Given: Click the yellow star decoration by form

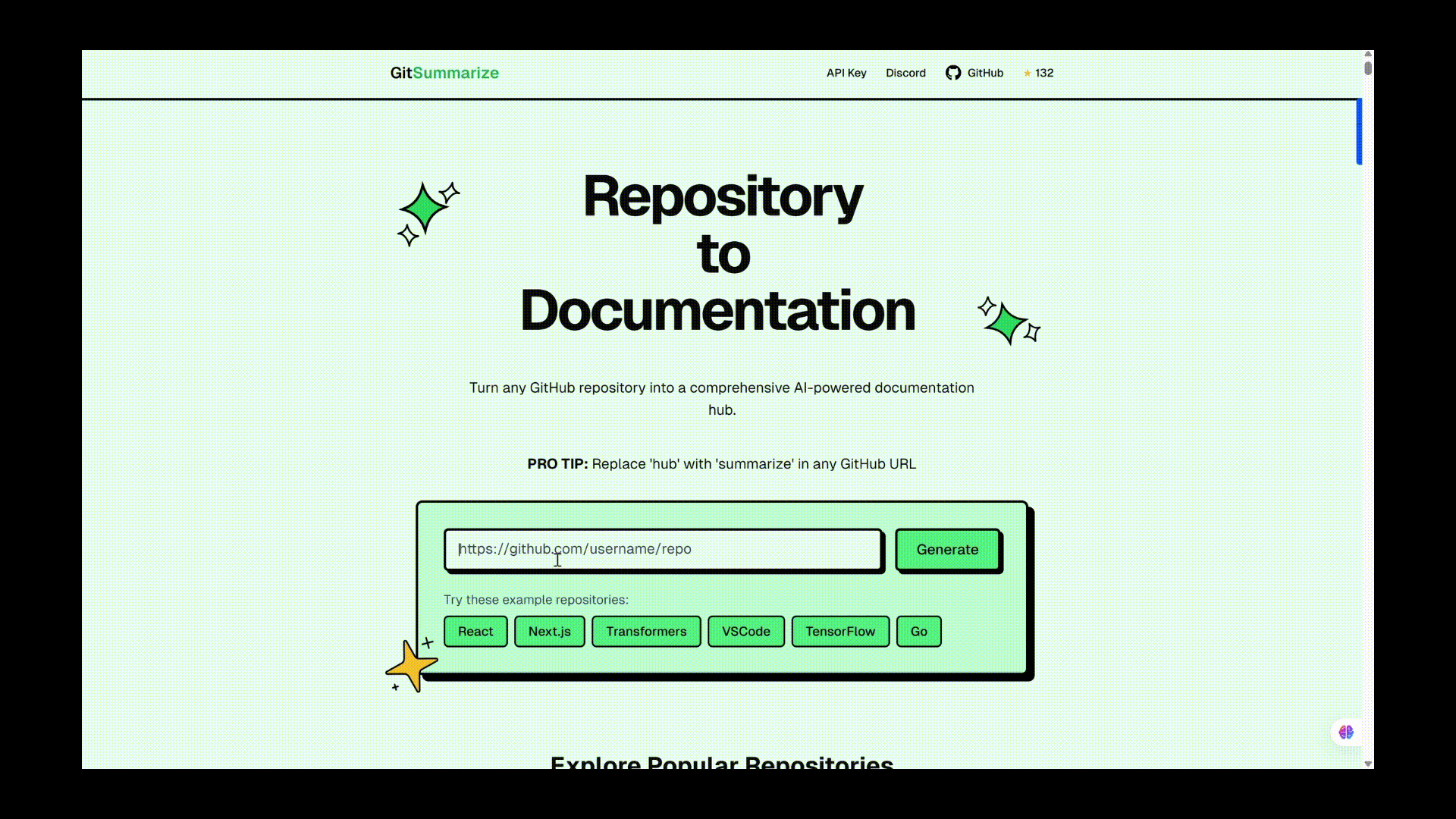Looking at the screenshot, I should tap(411, 666).
